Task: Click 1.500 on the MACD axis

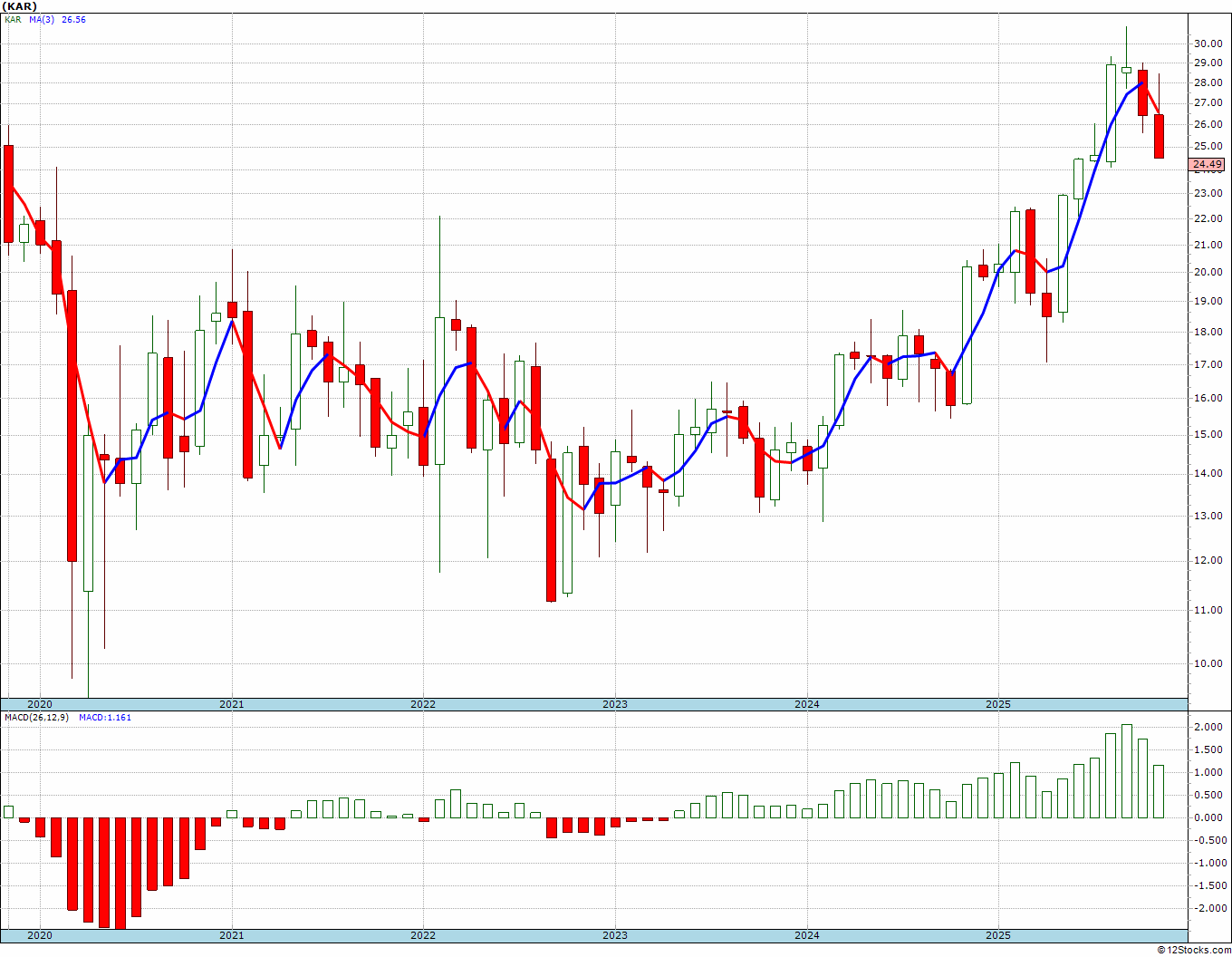Action: (x=1208, y=750)
